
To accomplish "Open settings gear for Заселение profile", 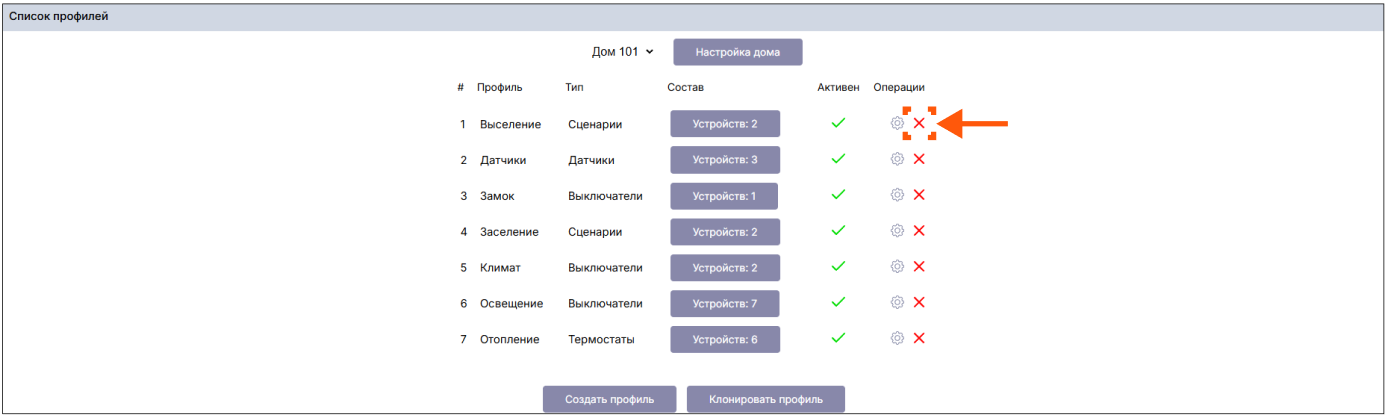I will click(897, 231).
